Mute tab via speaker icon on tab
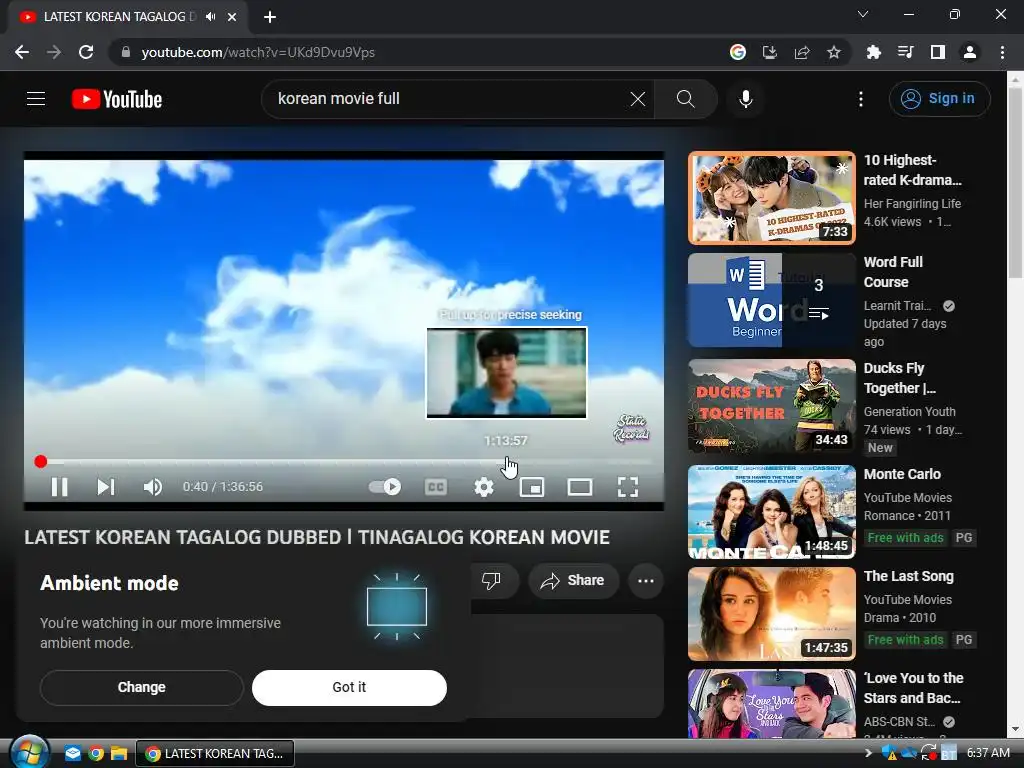The height and width of the screenshot is (768, 1024). tap(210, 17)
